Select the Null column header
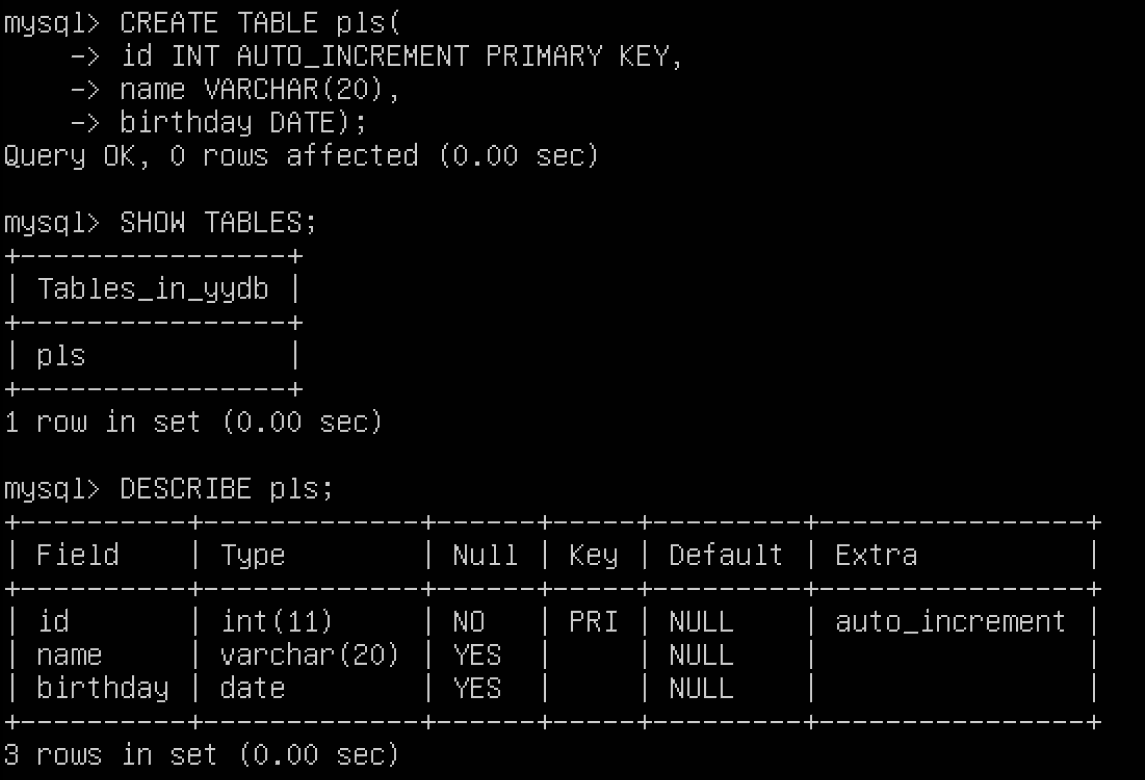Image resolution: width=1145 pixels, height=780 pixels. tap(485, 555)
